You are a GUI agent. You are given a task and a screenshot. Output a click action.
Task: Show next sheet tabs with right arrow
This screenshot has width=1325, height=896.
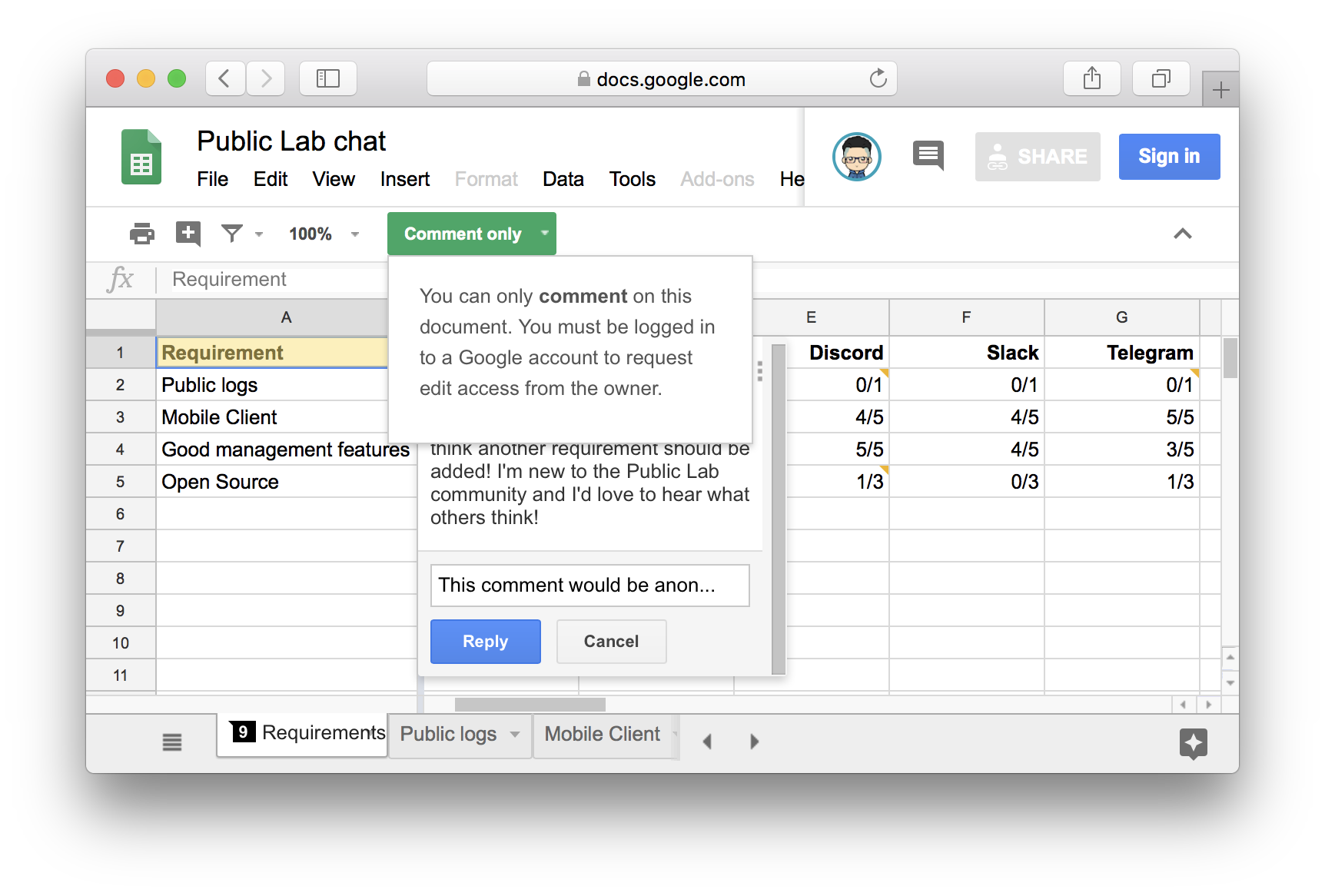754,742
